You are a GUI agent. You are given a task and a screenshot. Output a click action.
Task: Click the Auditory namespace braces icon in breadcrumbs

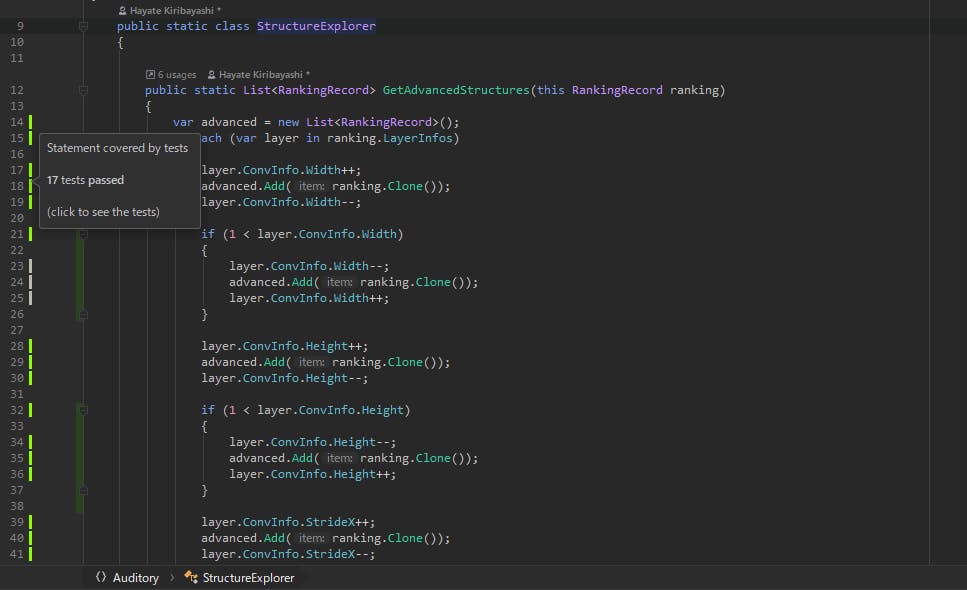coord(101,577)
